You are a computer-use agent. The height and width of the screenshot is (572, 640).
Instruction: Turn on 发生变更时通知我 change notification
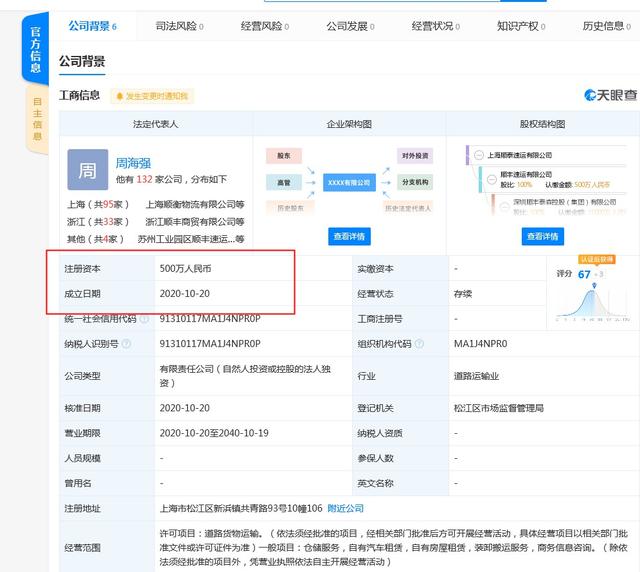(151, 96)
